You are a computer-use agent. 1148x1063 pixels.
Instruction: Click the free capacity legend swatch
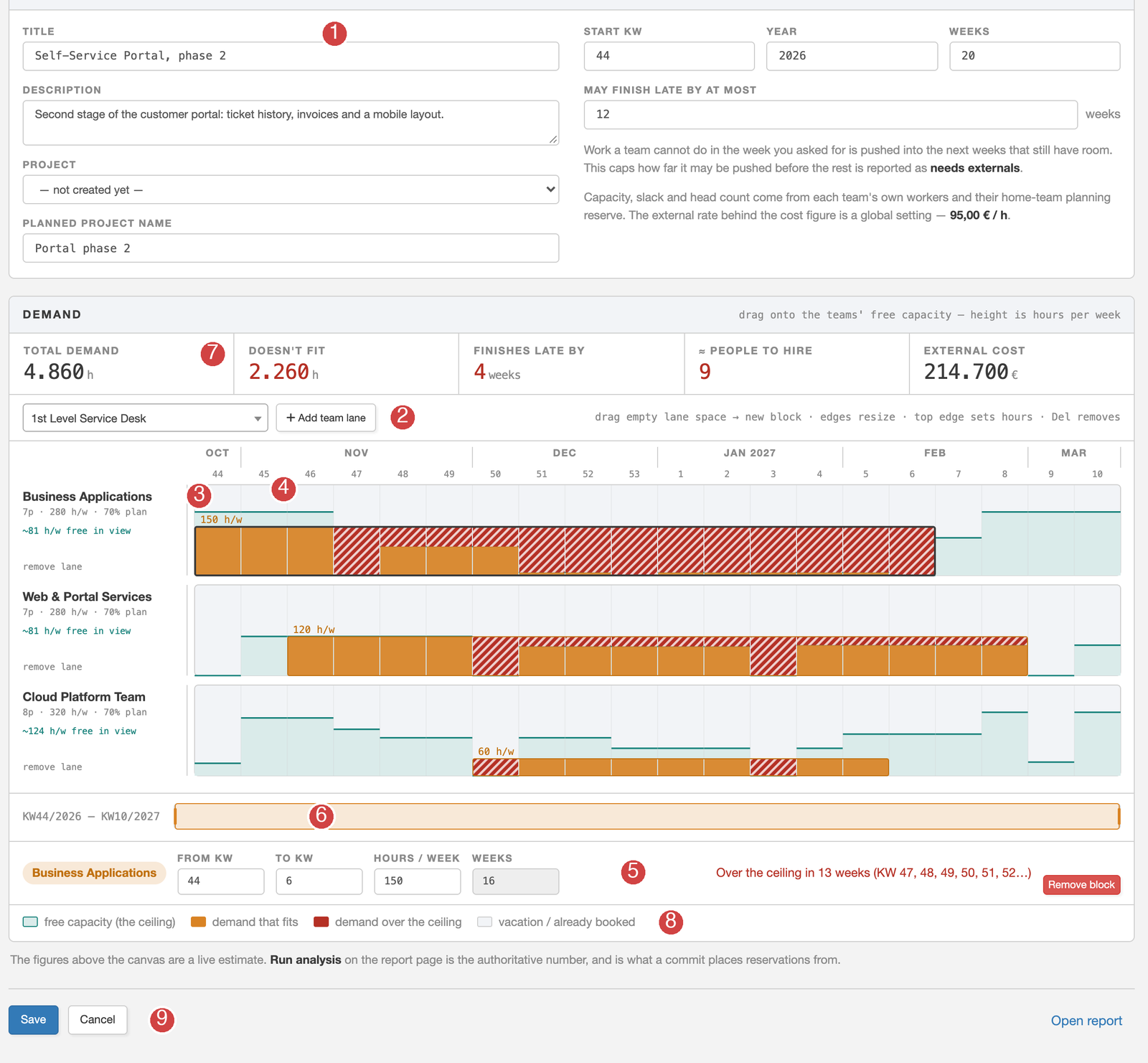30,922
